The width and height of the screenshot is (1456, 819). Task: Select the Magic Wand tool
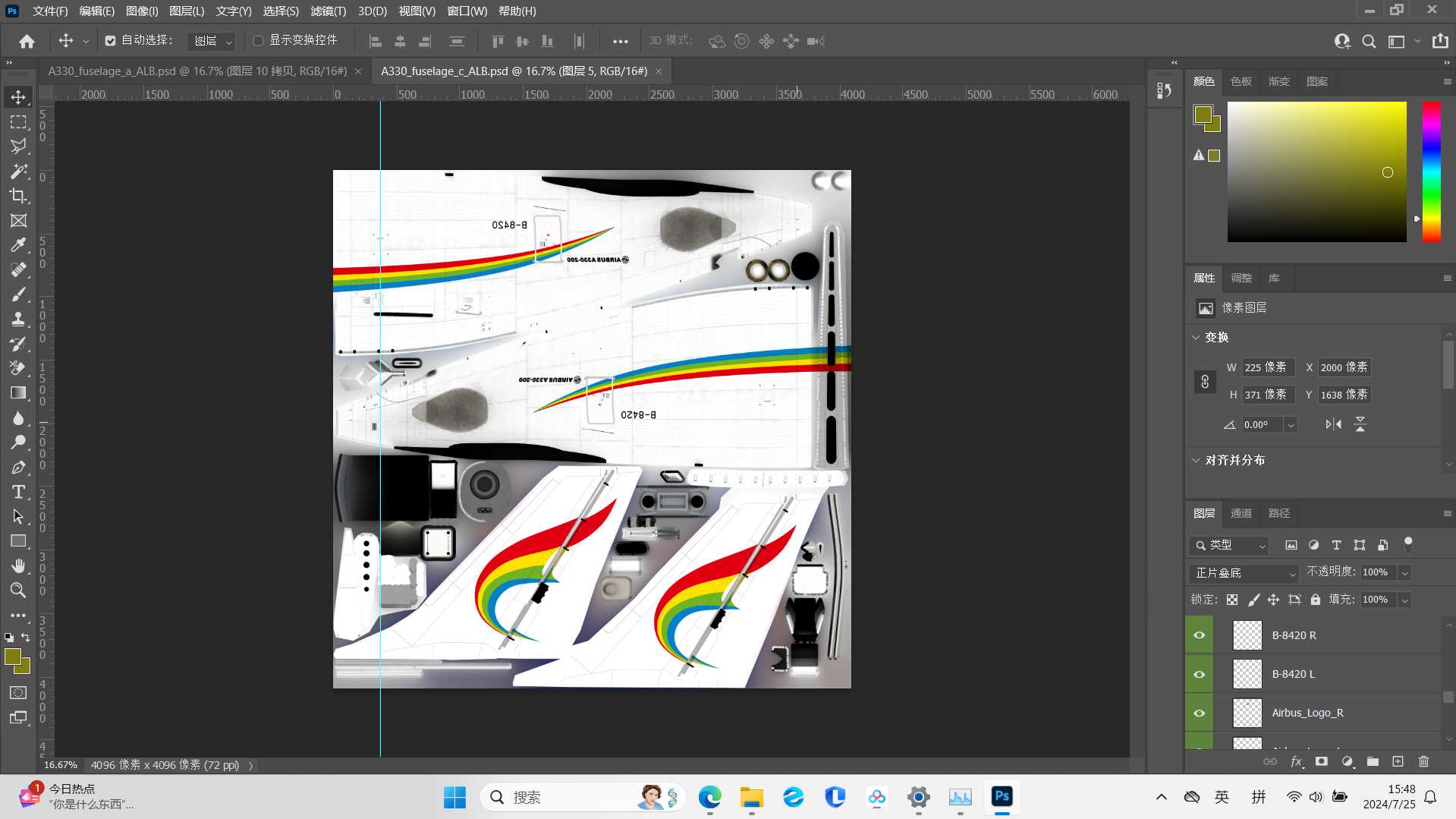pos(18,172)
